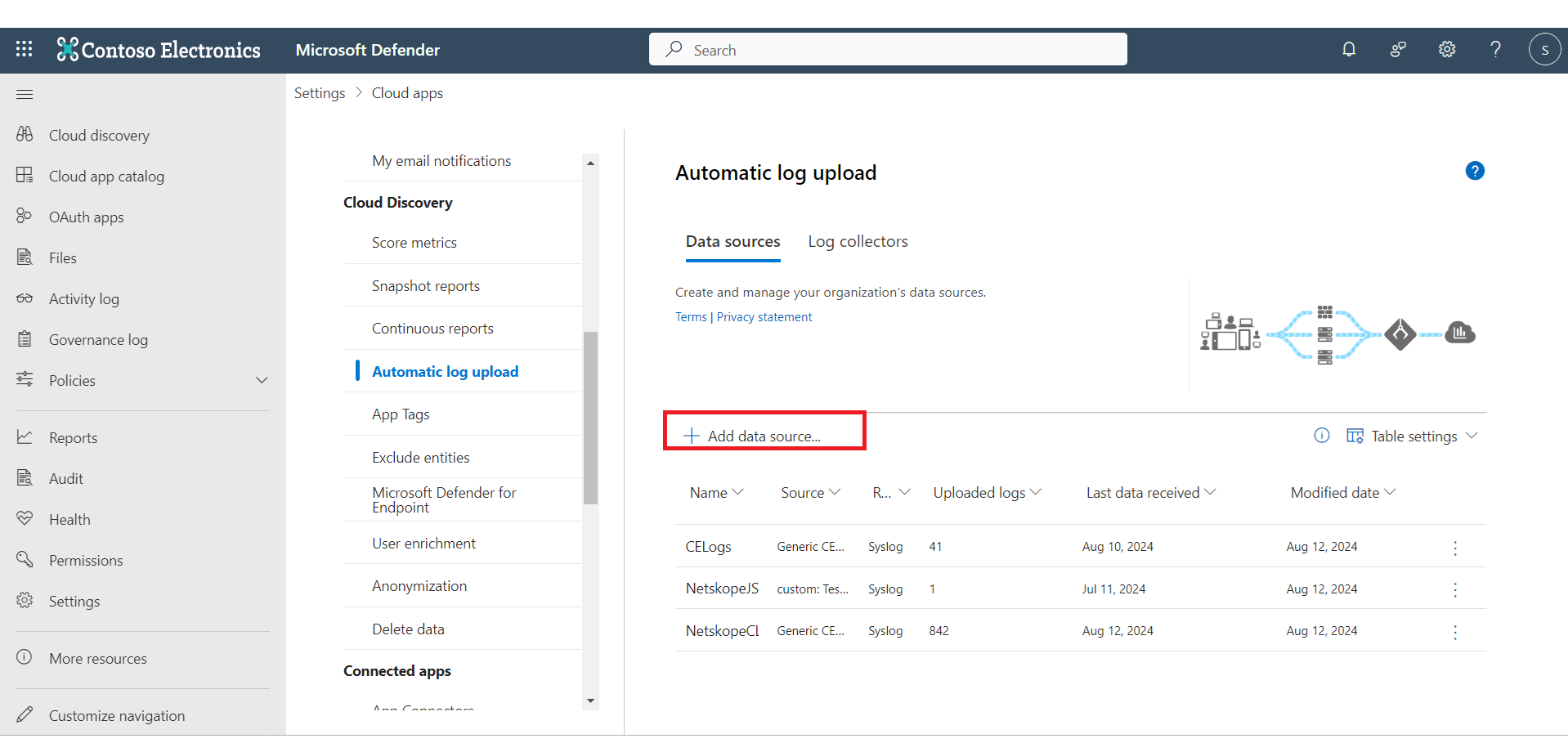Click the Files icon in sidebar
Viewport: 1568px width, 752px height.
[x=25, y=257]
